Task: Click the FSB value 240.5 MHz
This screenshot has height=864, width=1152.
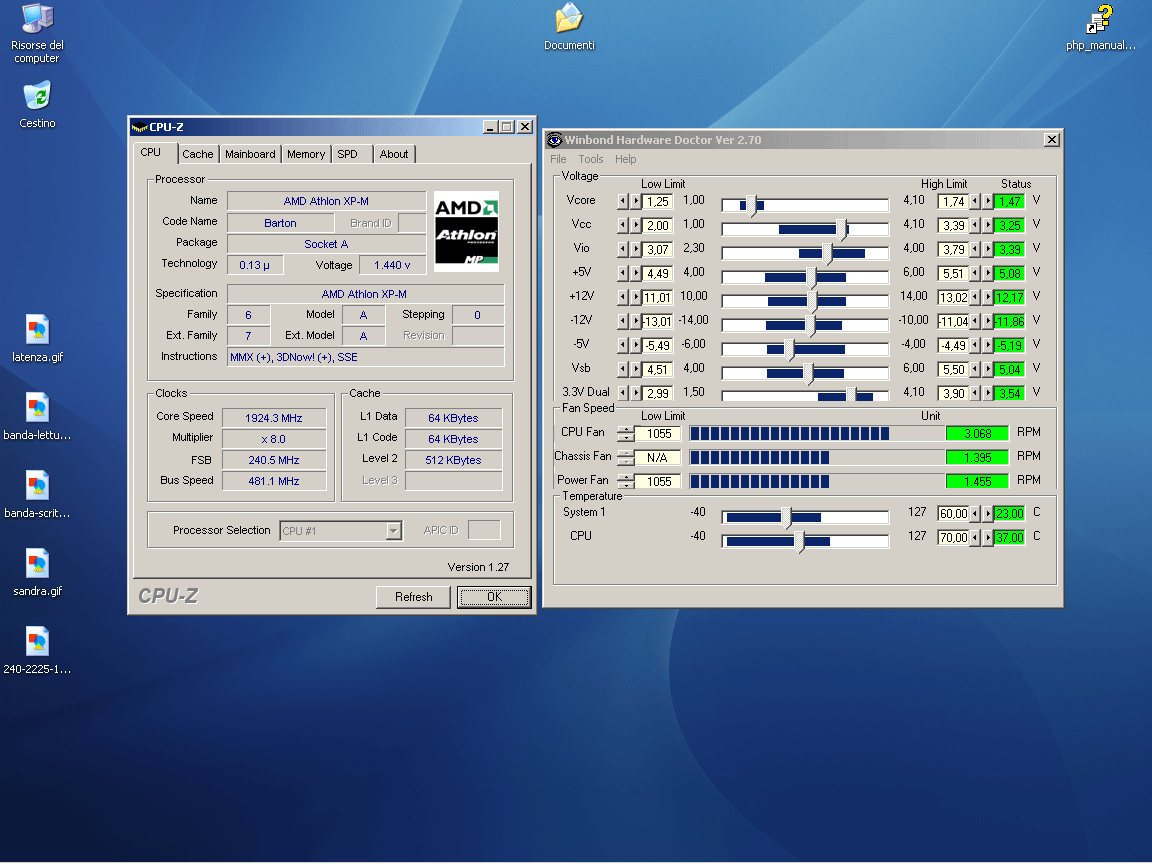Action: tap(274, 460)
